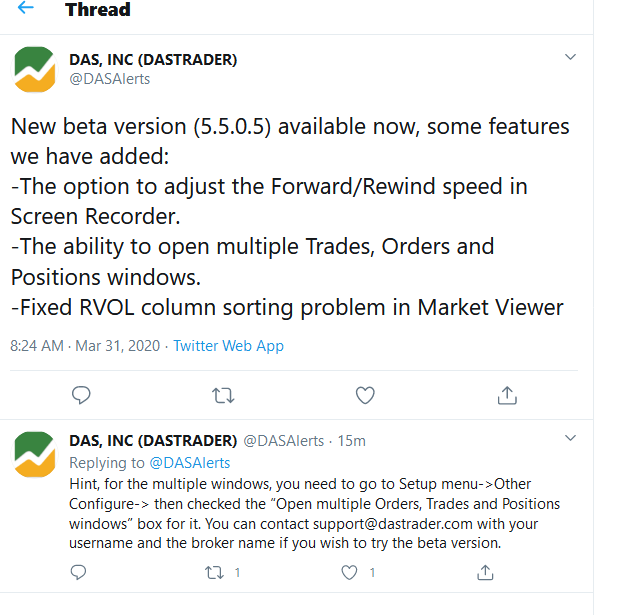Click the reply tweet's DAS profile avatar

35,453
